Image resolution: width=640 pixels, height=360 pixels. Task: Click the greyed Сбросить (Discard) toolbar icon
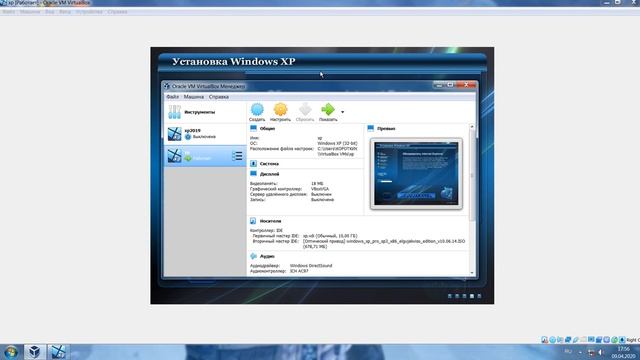305,109
